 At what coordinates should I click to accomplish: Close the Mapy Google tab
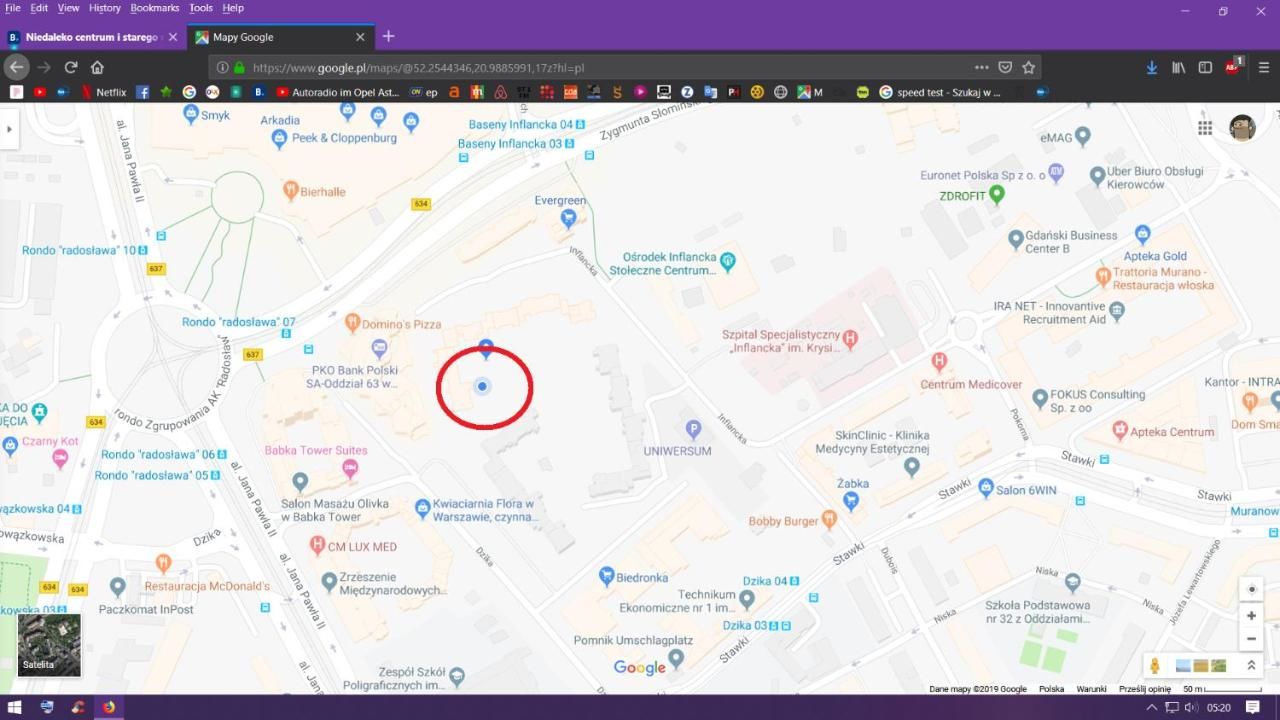coord(360,37)
